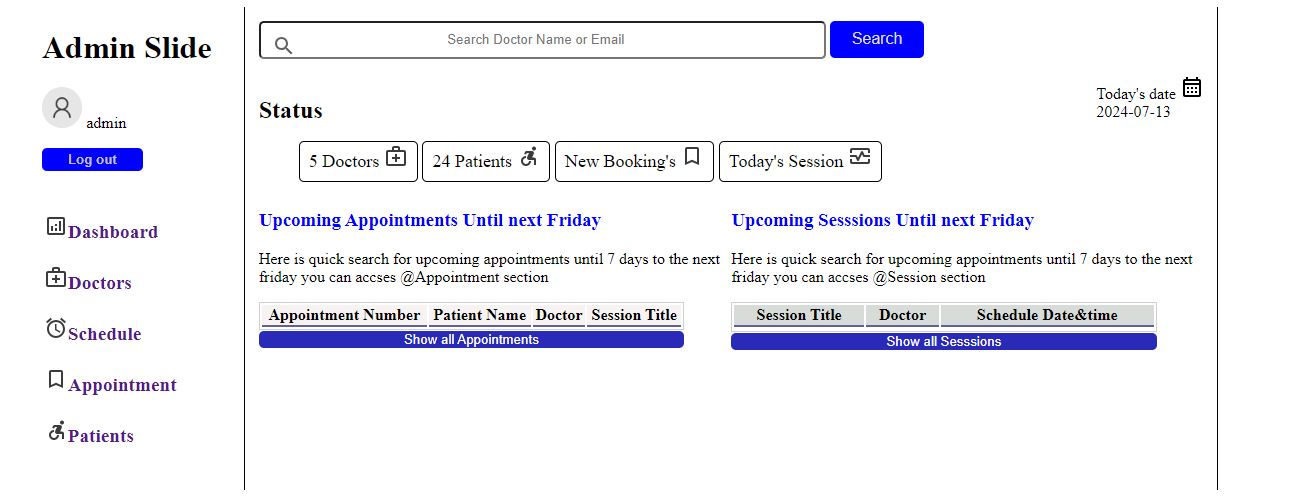Click the Schedule alarm clock icon
1291x500 pixels.
[x=56, y=328]
